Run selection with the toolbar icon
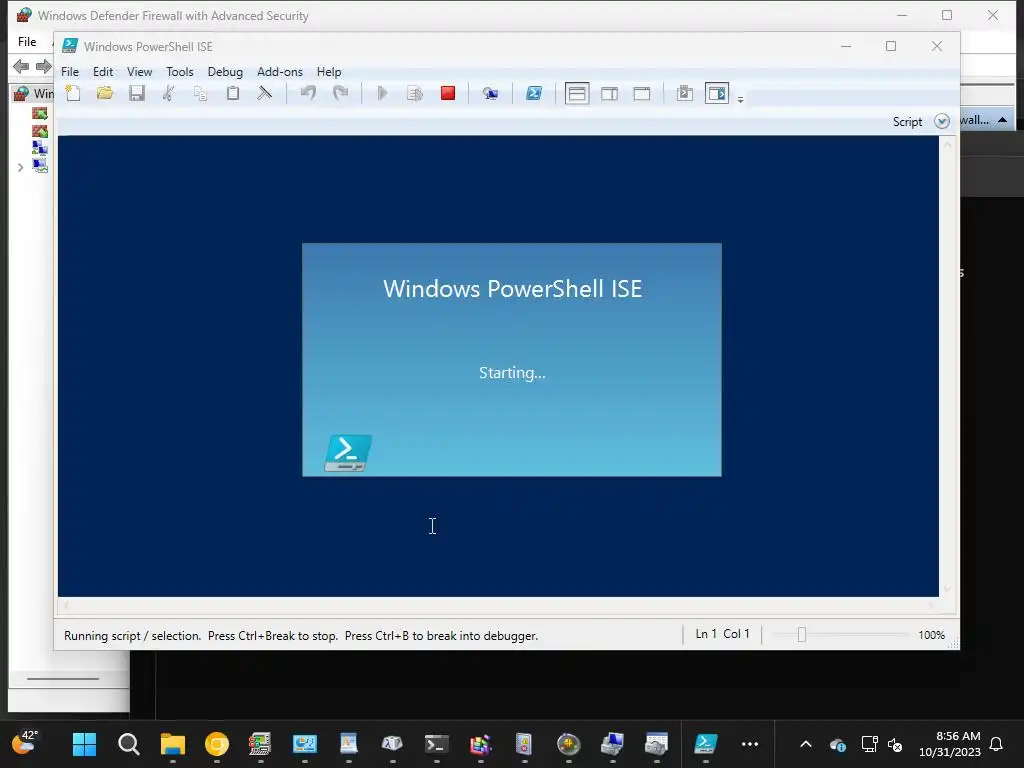 [415, 93]
